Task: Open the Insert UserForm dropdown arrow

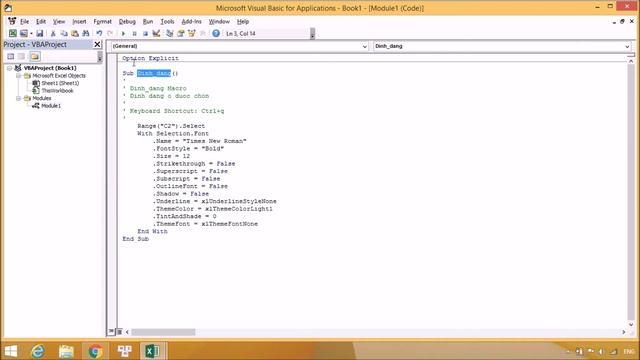Action: tap(31, 33)
